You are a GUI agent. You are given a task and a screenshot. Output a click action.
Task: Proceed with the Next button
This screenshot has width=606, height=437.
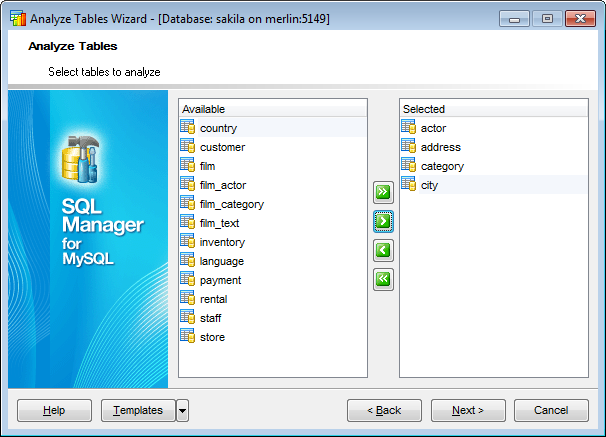(468, 410)
